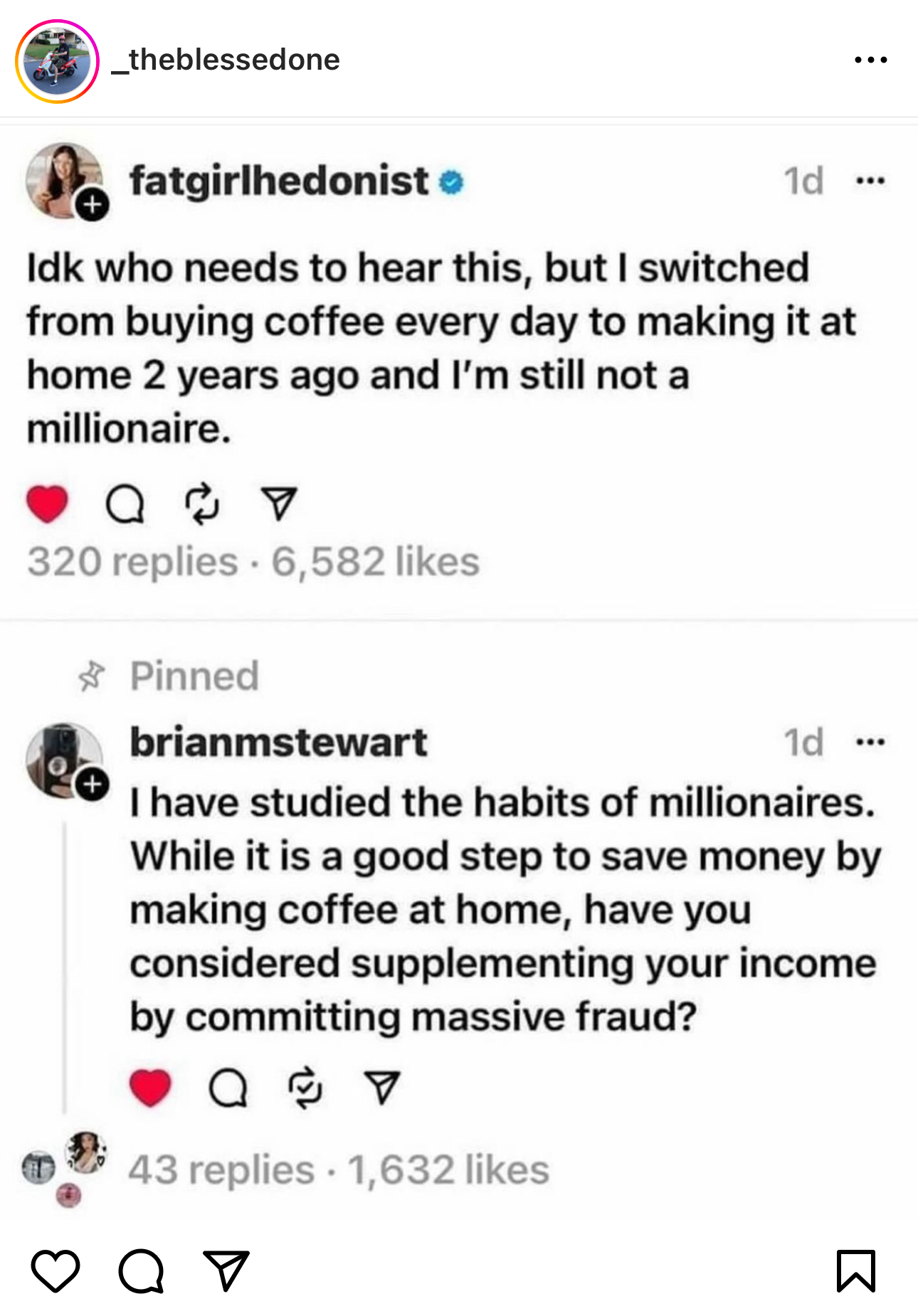Repost fatgirlhedonist's coffee thread
The height and width of the screenshot is (1316, 918).
(202, 504)
